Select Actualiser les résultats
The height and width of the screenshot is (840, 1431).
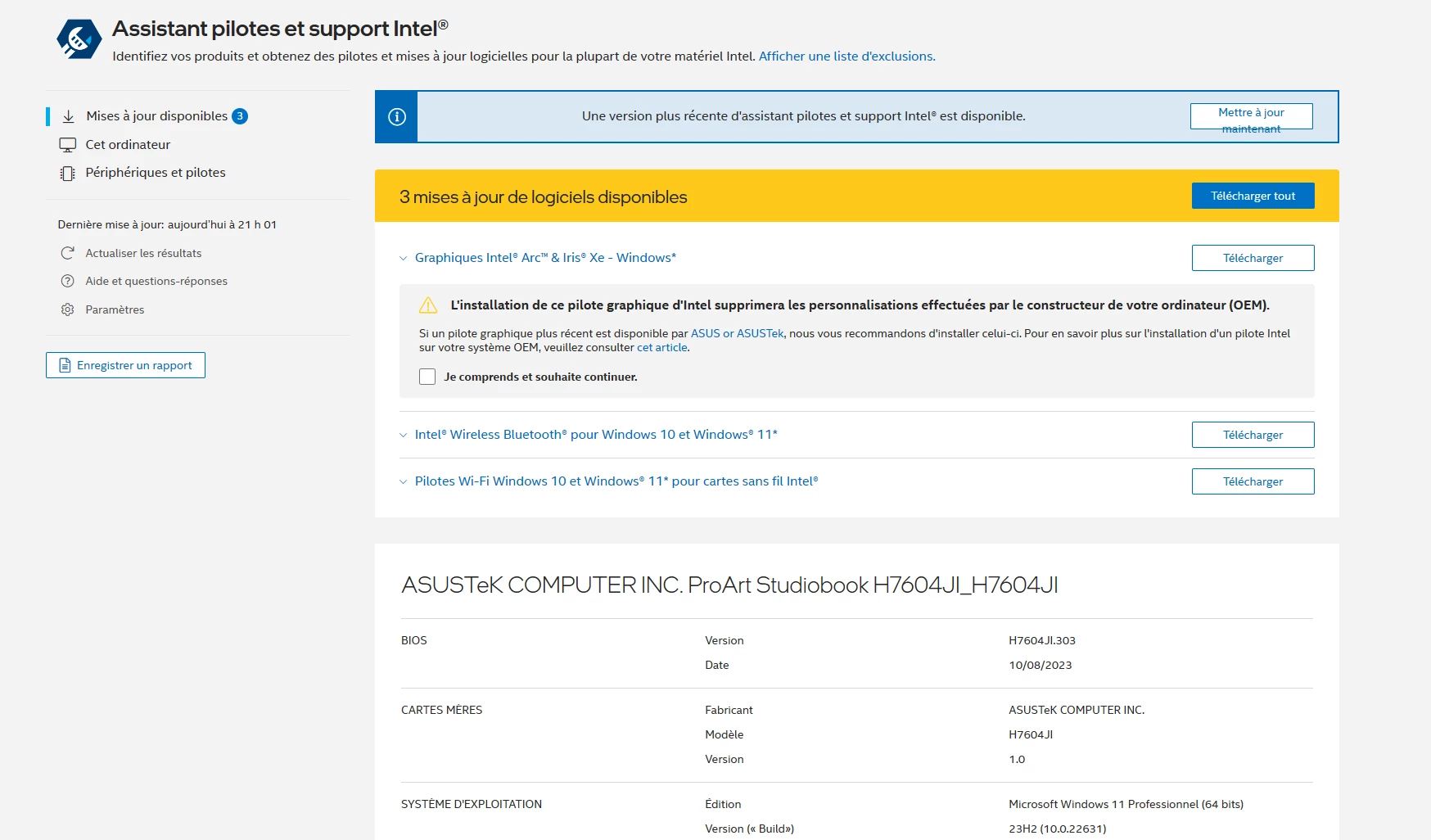[143, 253]
